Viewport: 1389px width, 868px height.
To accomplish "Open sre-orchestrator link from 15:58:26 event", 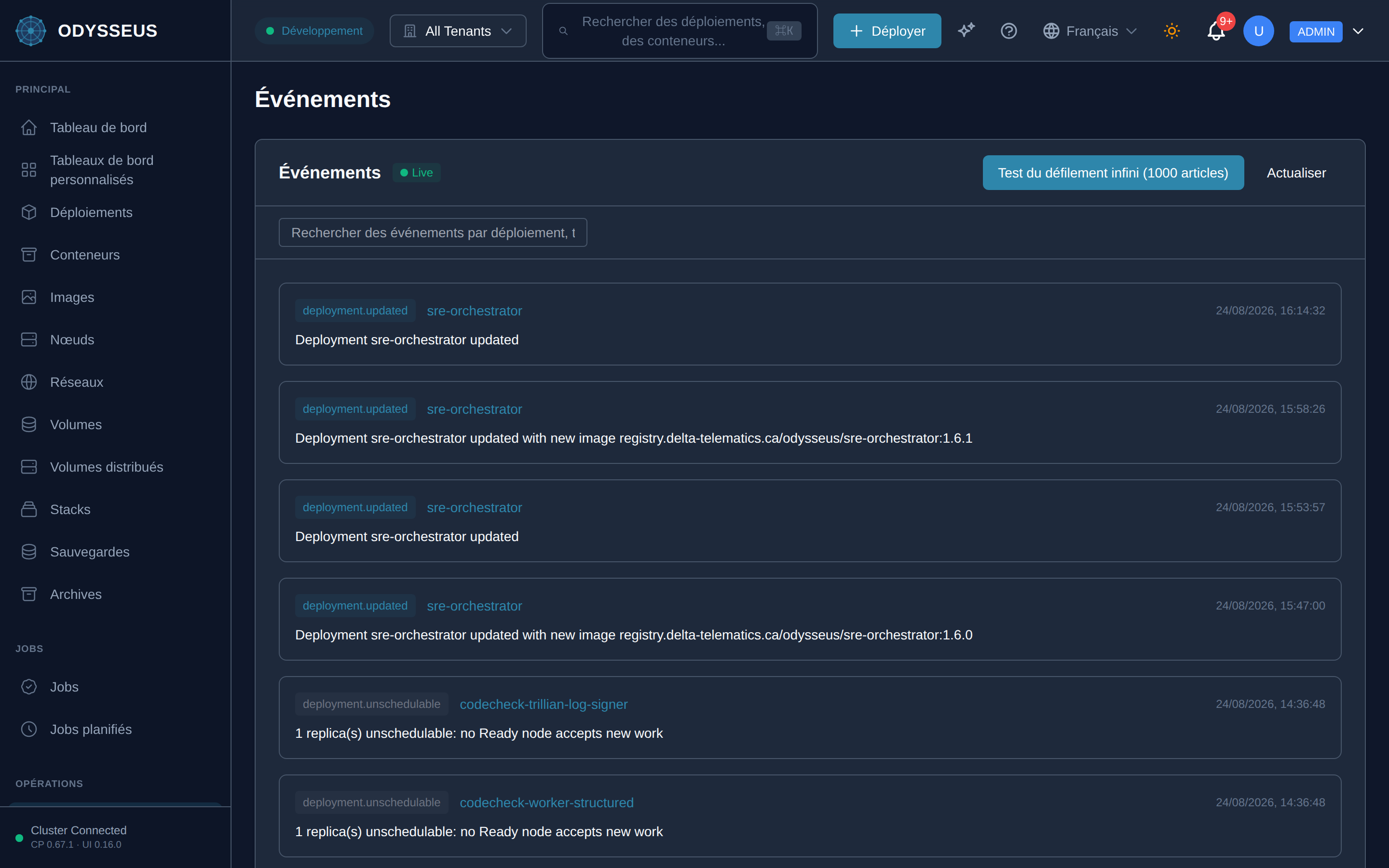I will pos(474,409).
